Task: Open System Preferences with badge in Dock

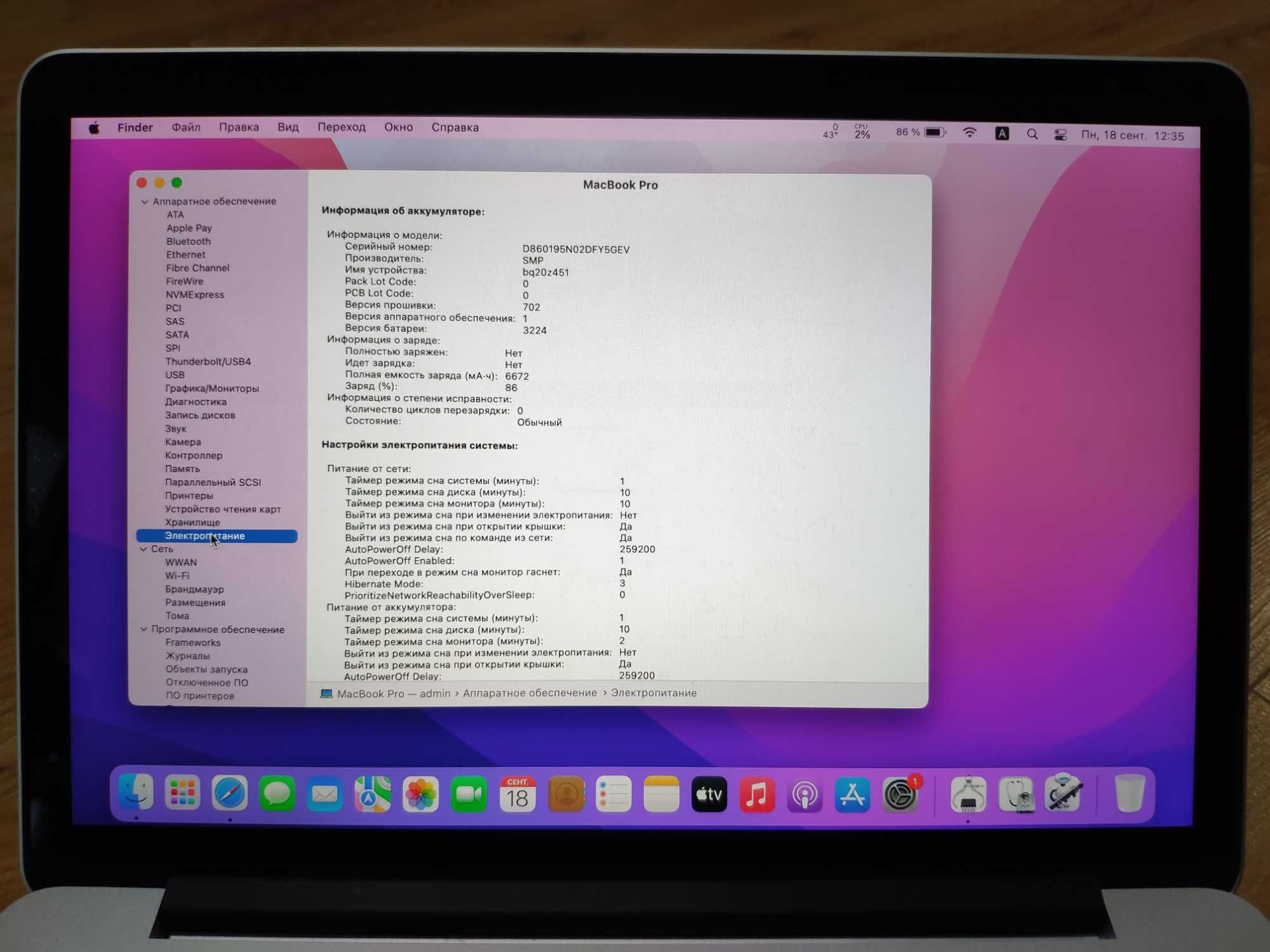Action: tap(900, 794)
